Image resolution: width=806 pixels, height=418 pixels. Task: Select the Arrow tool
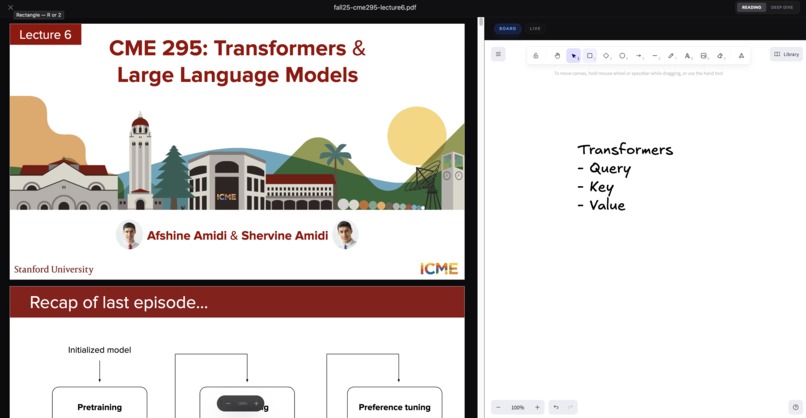pyautogui.click(x=639, y=56)
